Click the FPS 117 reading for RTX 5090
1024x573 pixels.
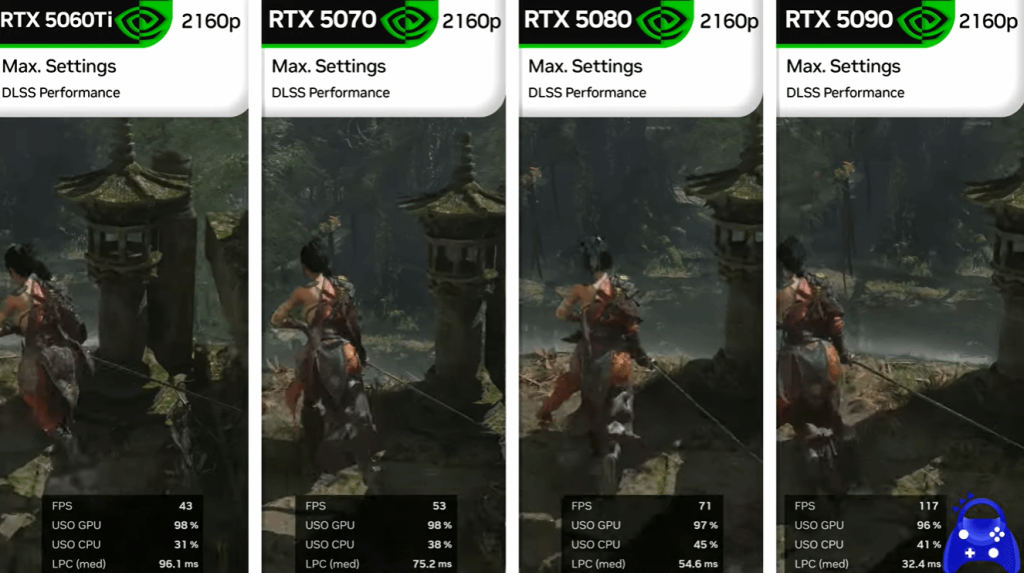click(x=866, y=506)
